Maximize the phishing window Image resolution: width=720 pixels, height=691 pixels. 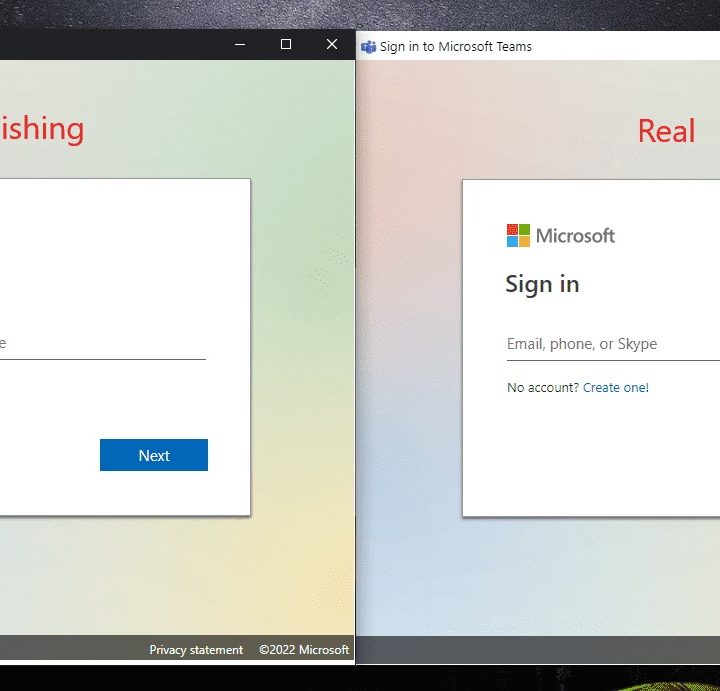286,44
